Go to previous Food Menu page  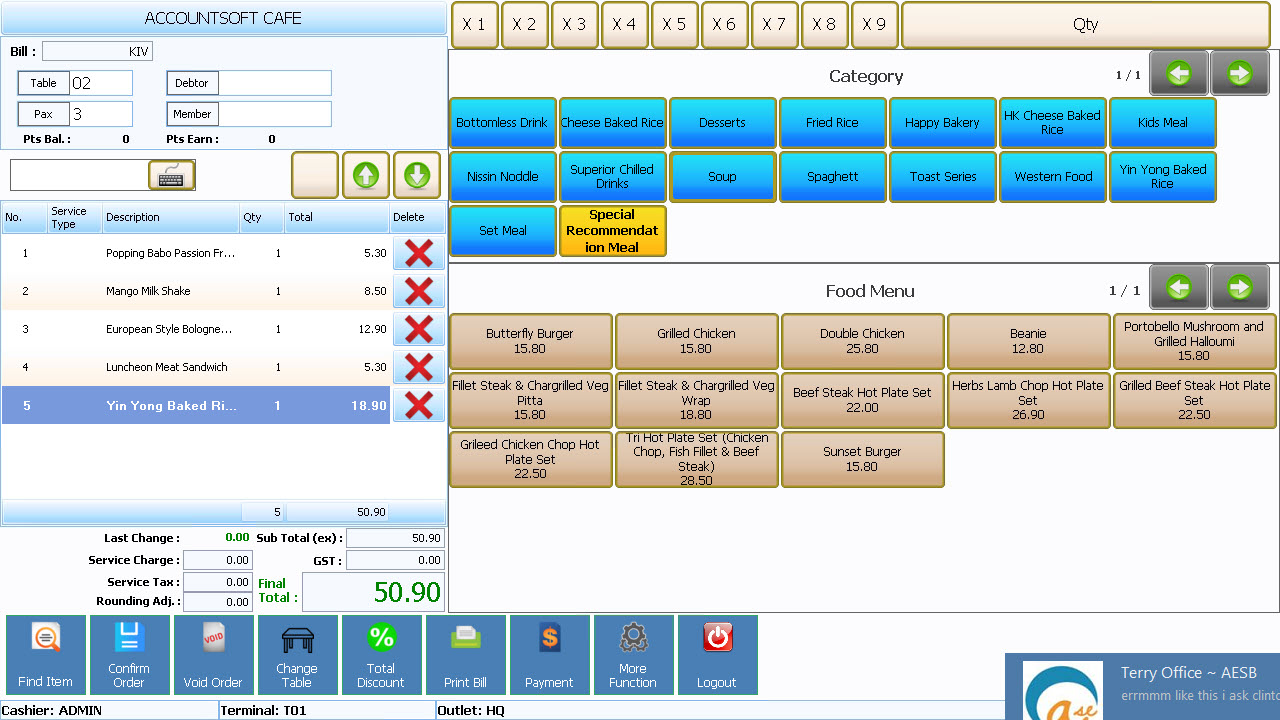[1179, 289]
